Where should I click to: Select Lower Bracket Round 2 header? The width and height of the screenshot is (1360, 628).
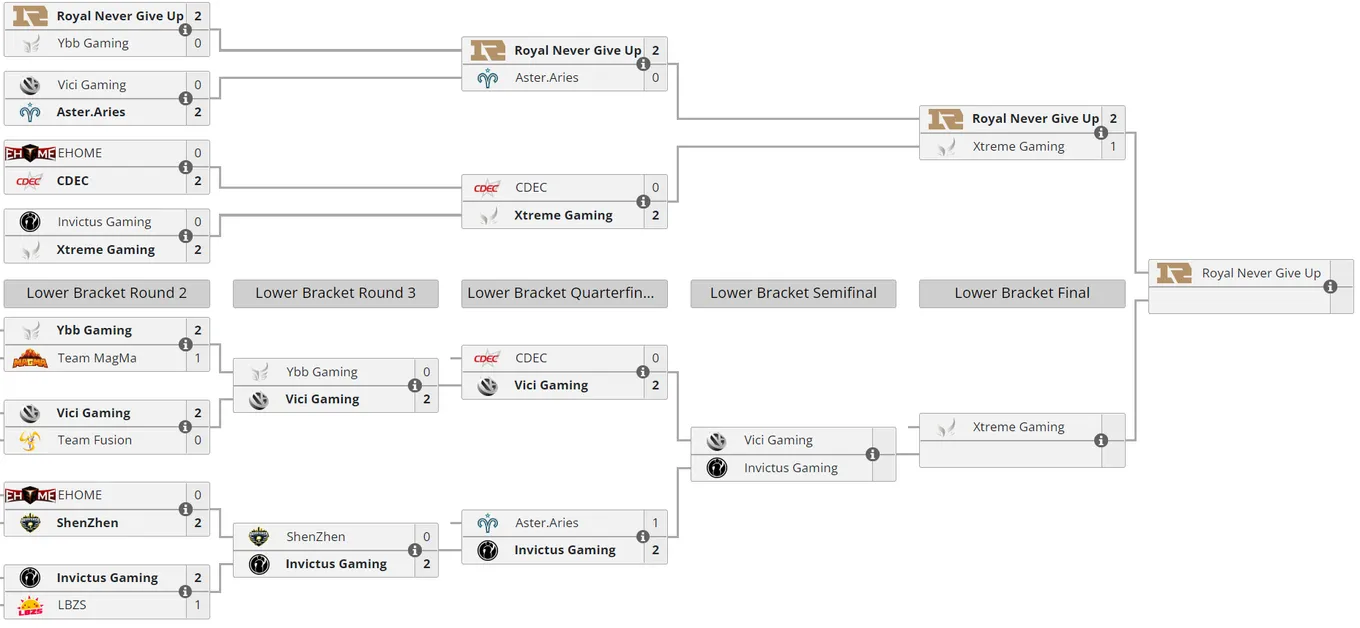pyautogui.click(x=107, y=293)
